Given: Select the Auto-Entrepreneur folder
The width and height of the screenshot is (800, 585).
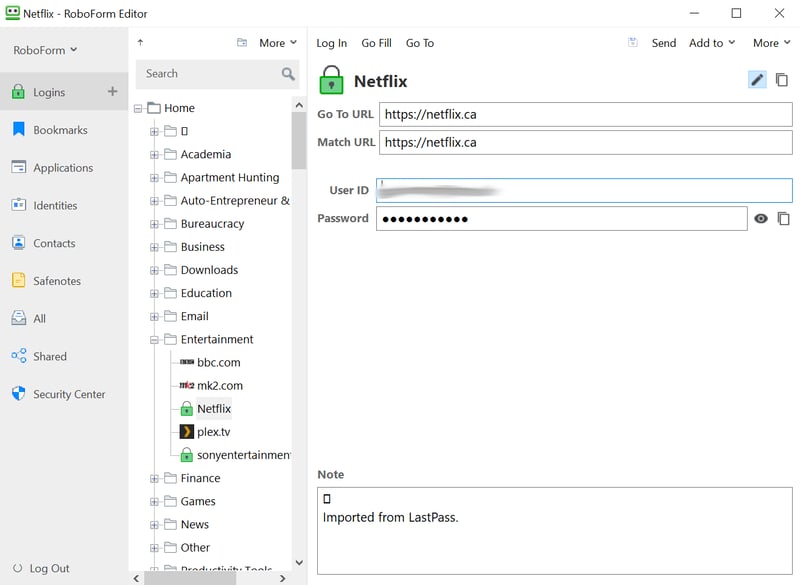Looking at the screenshot, I should pos(235,201).
